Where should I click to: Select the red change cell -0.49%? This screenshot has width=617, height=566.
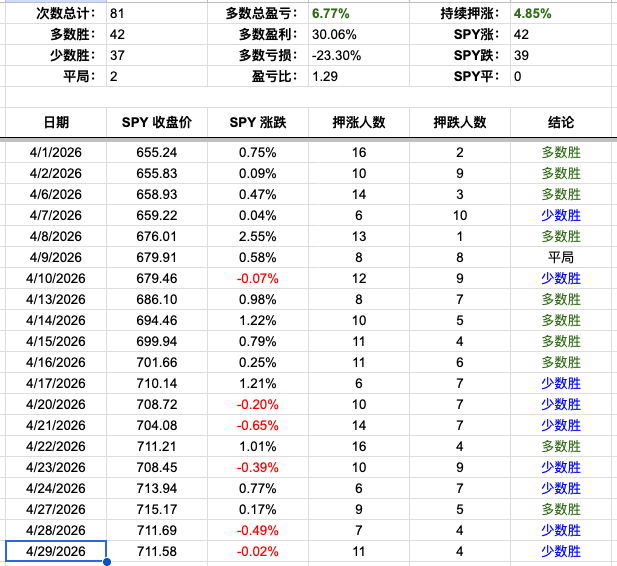click(258, 530)
